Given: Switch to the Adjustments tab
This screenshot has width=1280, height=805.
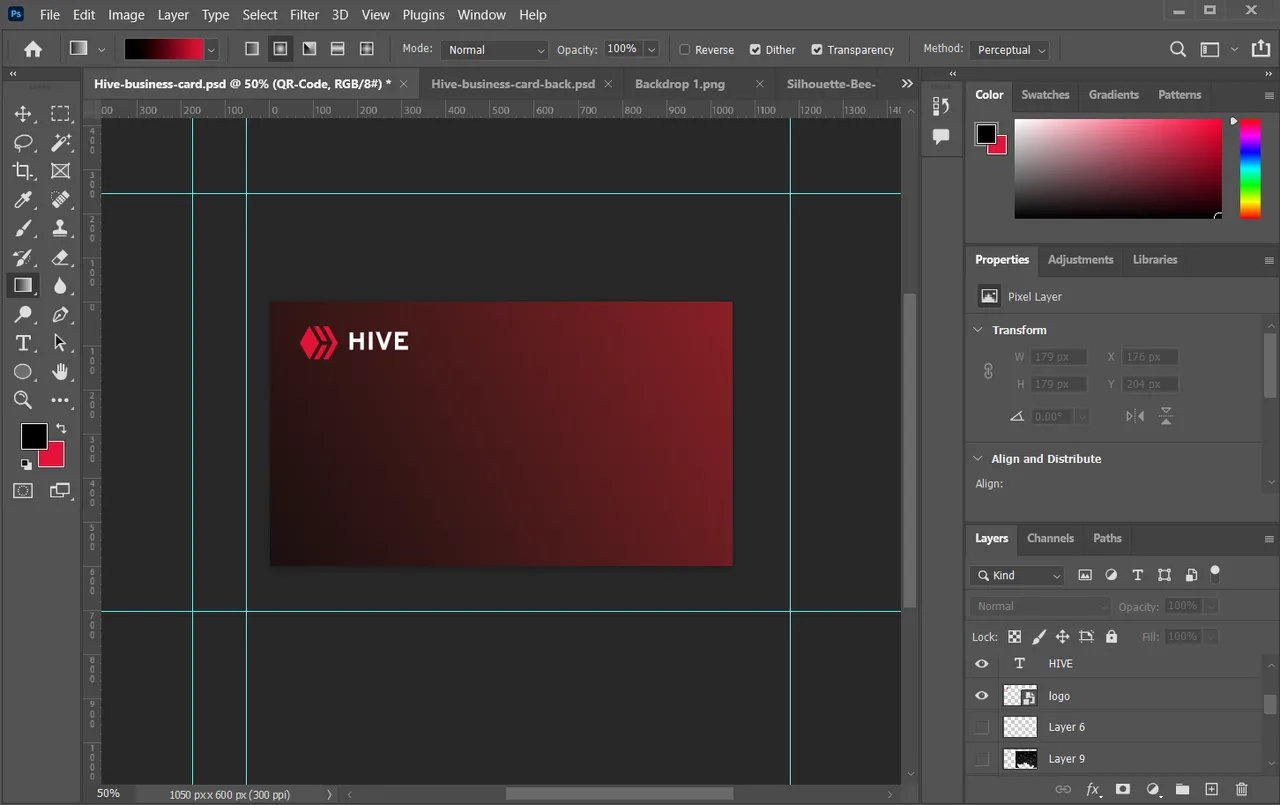Looking at the screenshot, I should [x=1080, y=260].
